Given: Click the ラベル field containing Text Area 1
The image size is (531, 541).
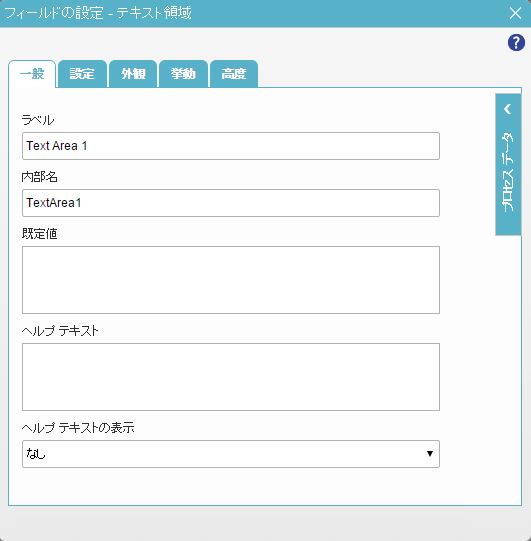Looking at the screenshot, I should [x=231, y=146].
